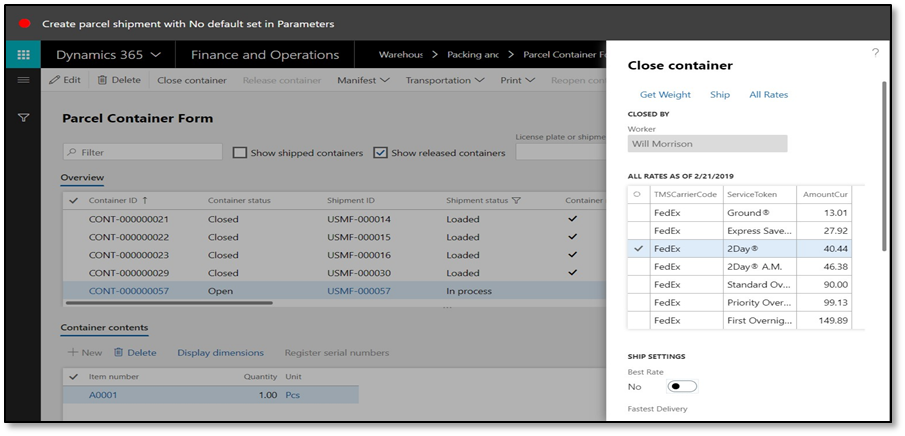Open the filter funnel icon in sidebar
The width and height of the screenshot is (905, 436).
tap(23, 118)
